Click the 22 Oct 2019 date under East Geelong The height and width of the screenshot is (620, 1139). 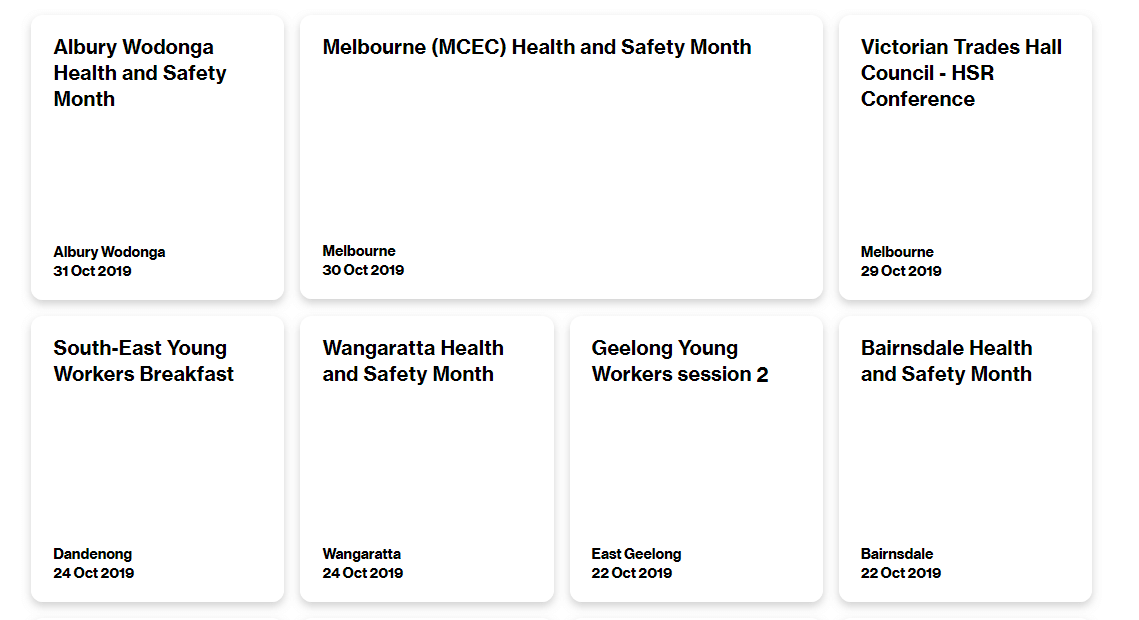[x=632, y=573]
